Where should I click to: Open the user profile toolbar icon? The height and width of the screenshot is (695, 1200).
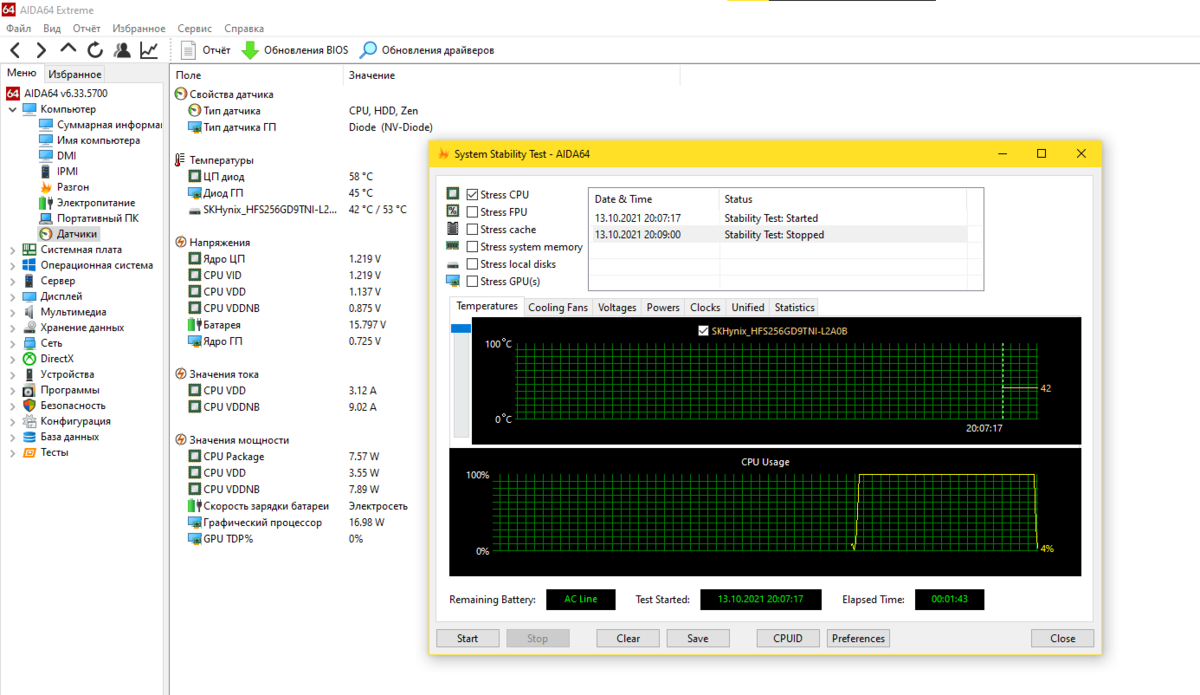122,49
